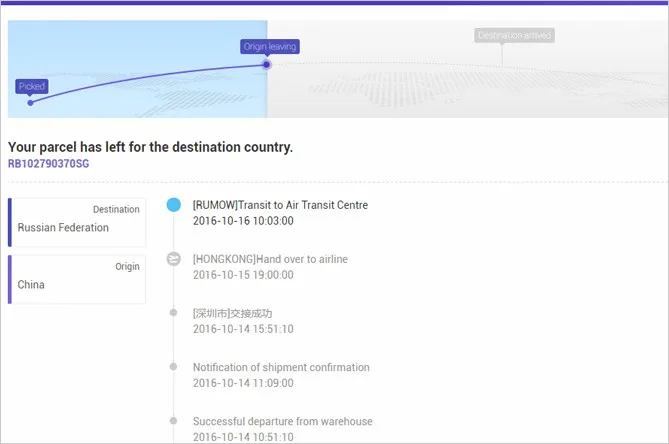Viewport: 669px width, 444px height.
Task: Click the dot beside 交接成功 entry
Action: [173, 313]
